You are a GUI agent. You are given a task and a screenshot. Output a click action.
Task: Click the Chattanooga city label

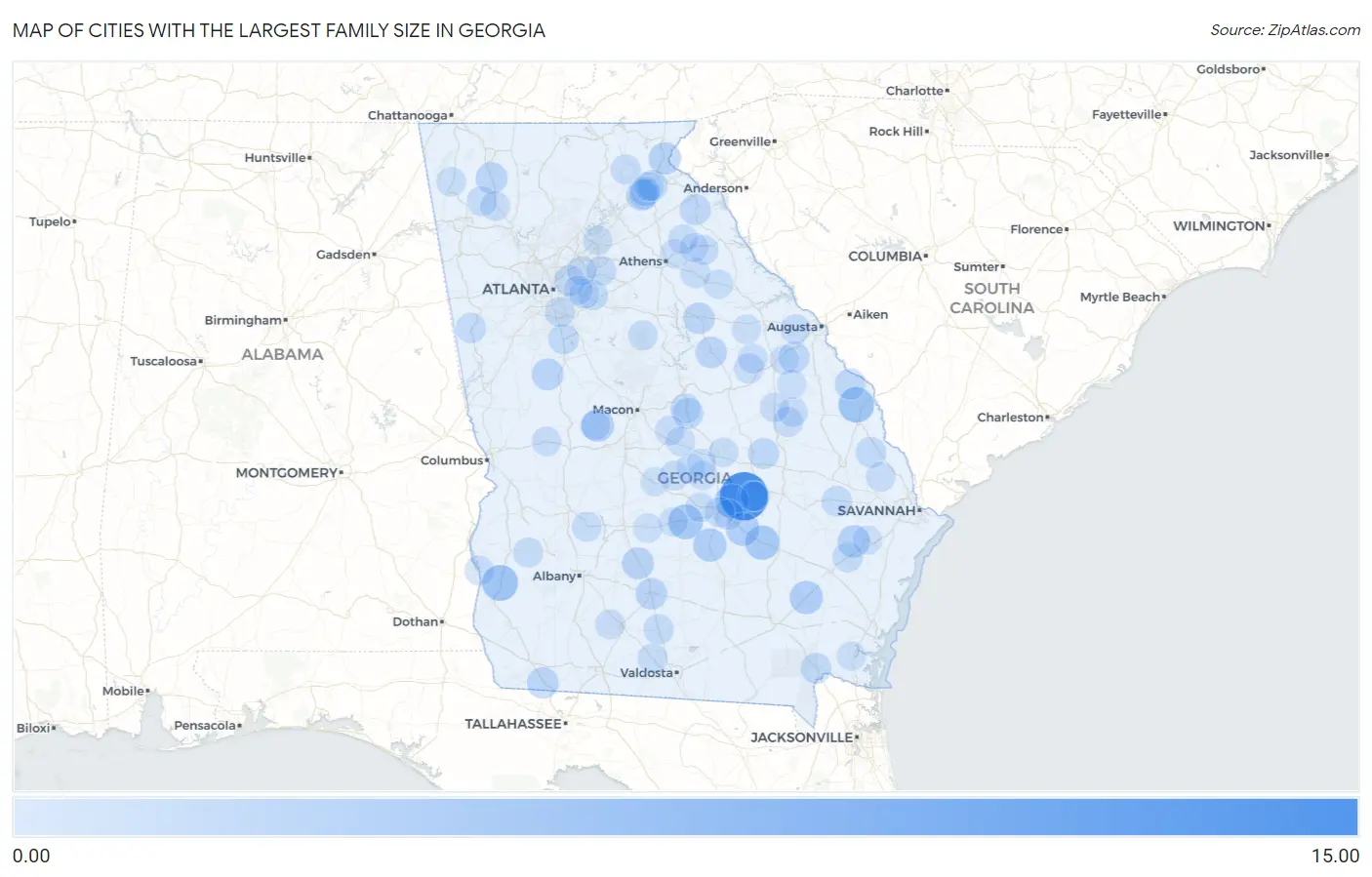[408, 115]
